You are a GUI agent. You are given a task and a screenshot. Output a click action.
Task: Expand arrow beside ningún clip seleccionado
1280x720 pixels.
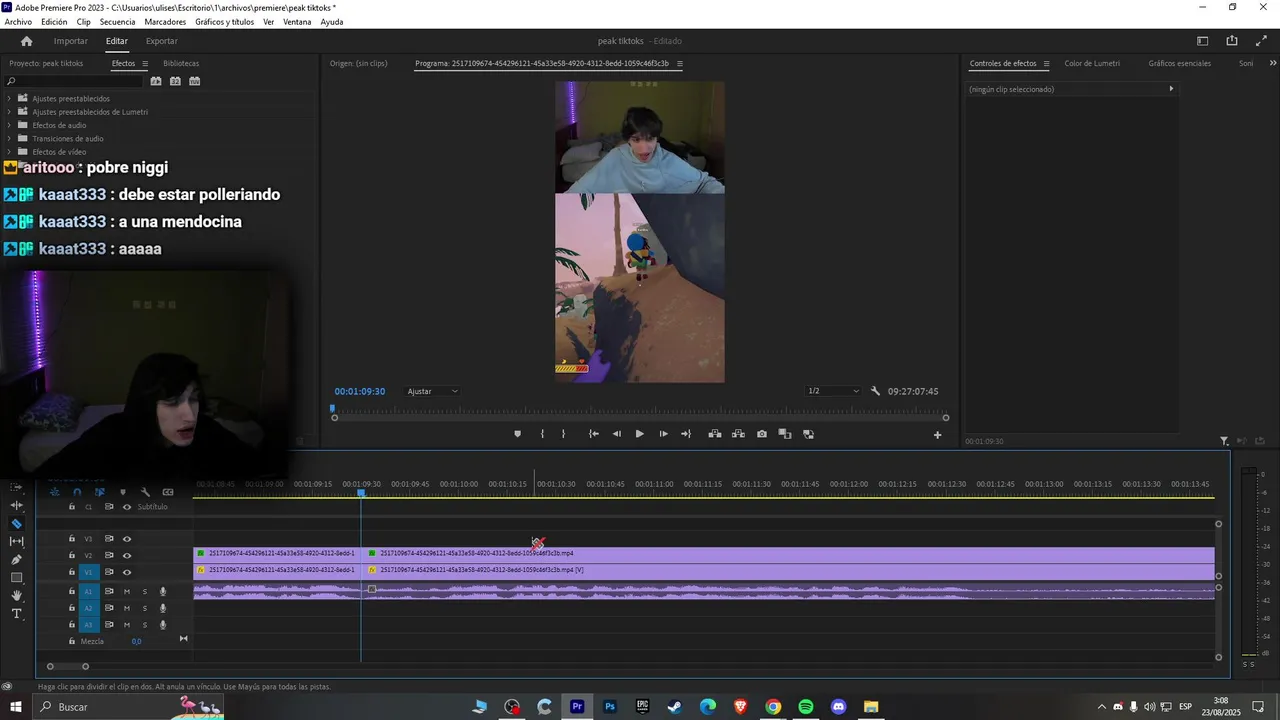tap(1171, 89)
